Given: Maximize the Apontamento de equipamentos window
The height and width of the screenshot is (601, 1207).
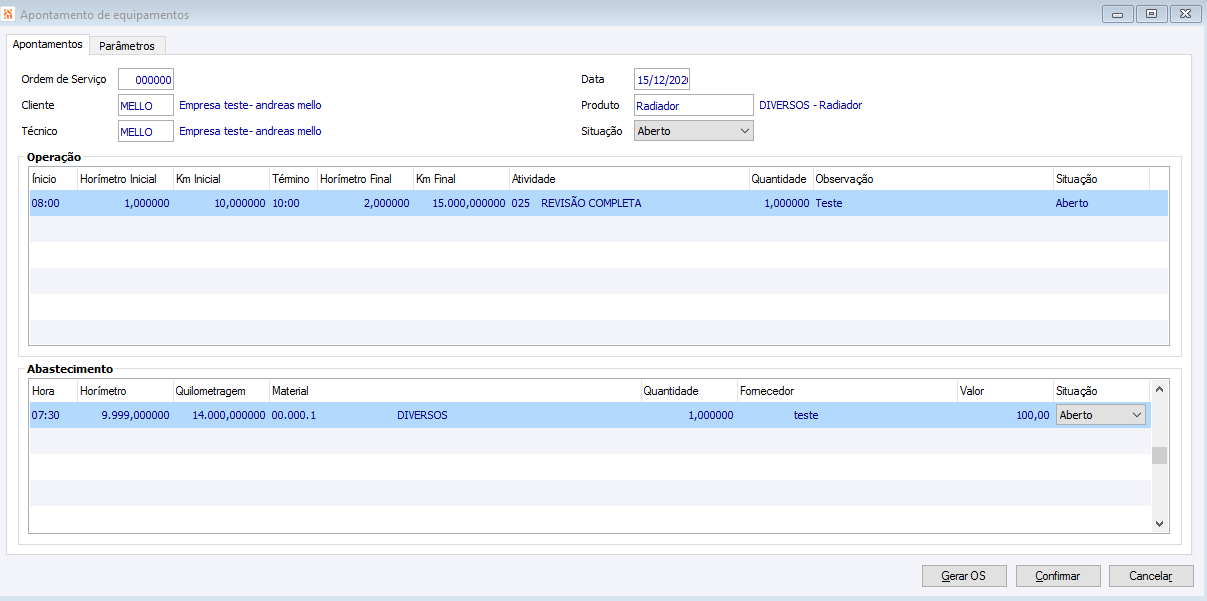Looking at the screenshot, I should point(1151,14).
